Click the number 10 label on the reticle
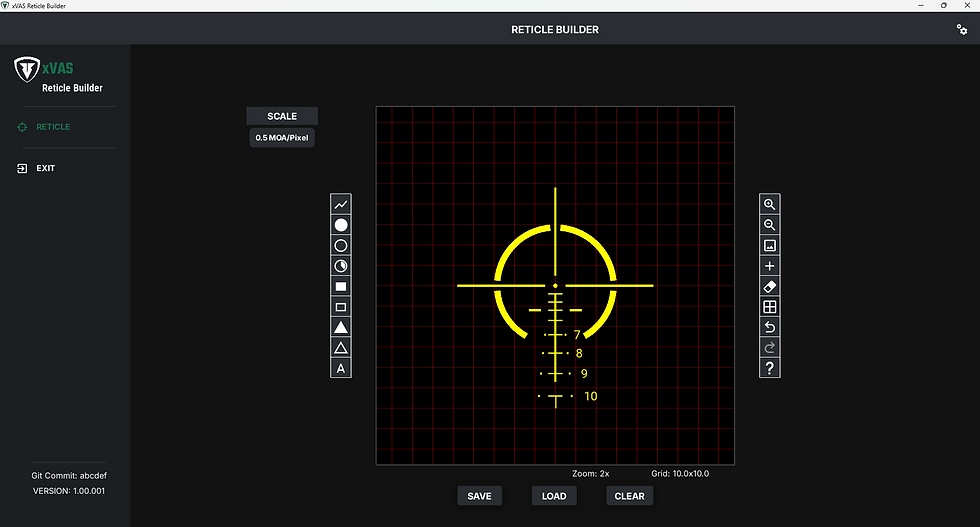The width and height of the screenshot is (980, 527). (x=591, y=396)
